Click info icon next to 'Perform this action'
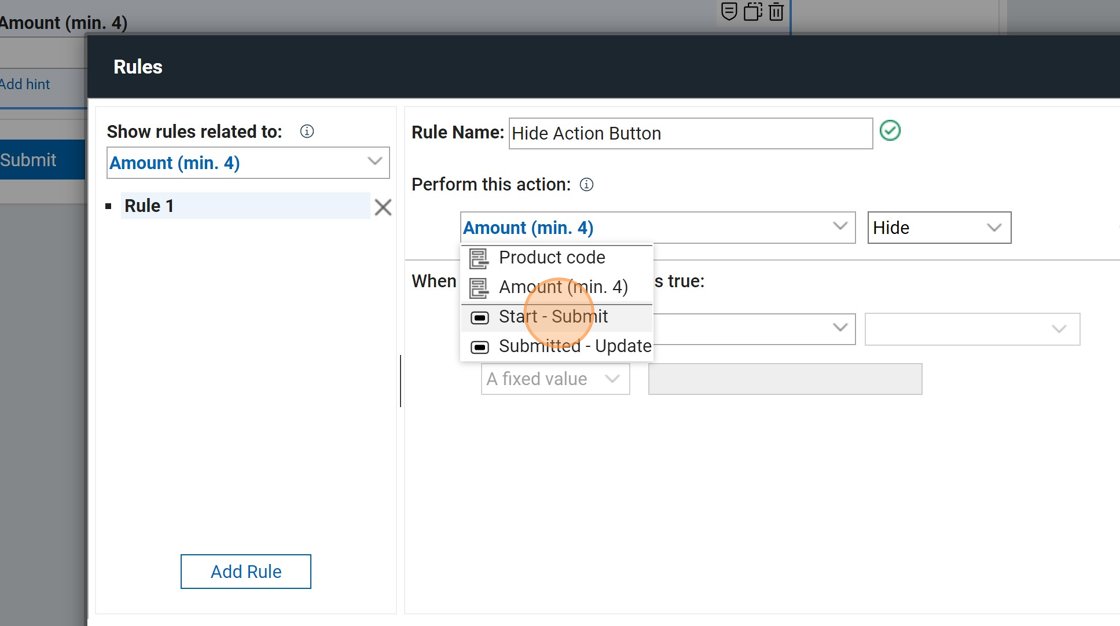 (587, 185)
